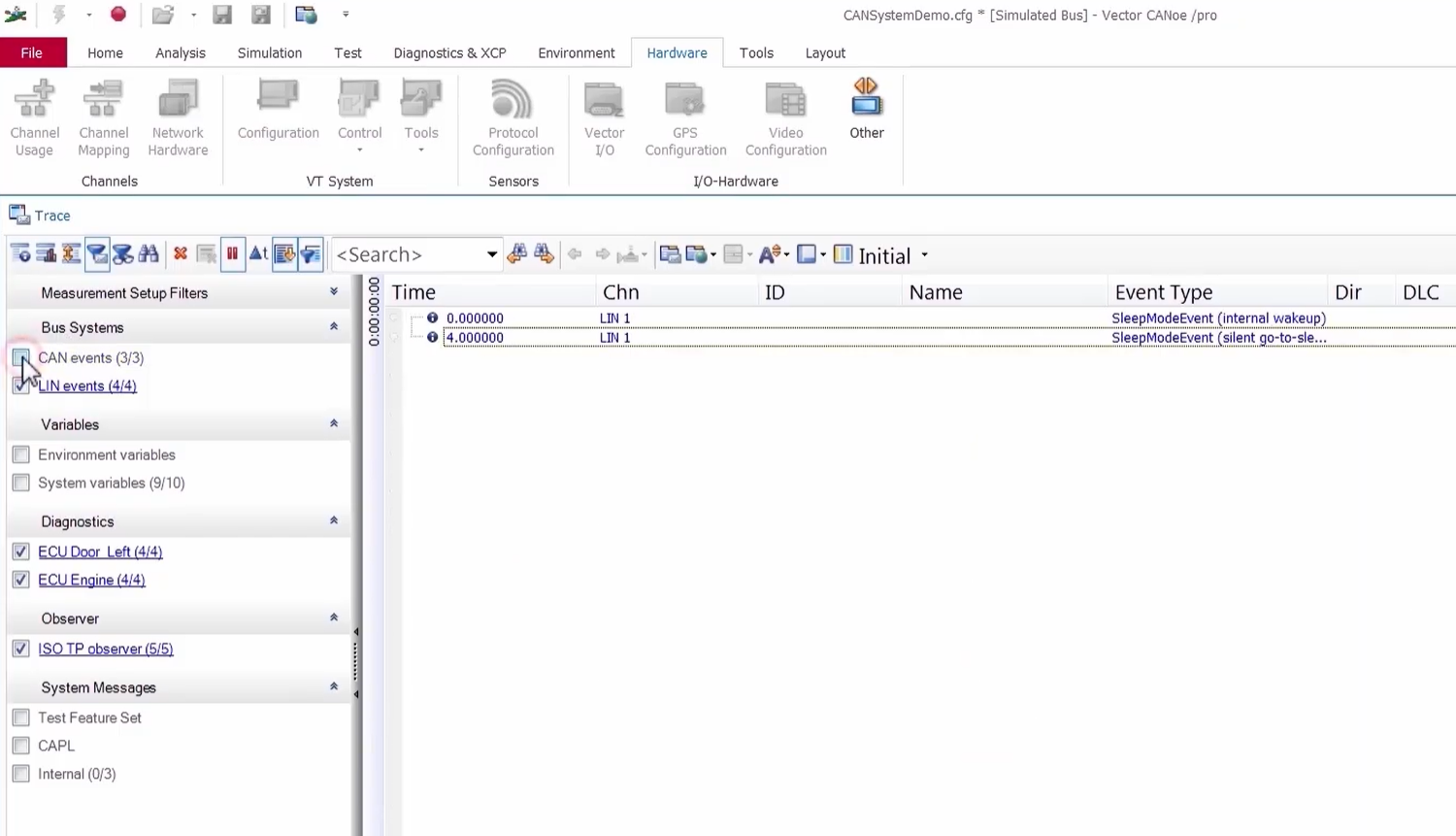
Task: Uncheck ECU Door_Left checkbox
Action: [x=20, y=552]
